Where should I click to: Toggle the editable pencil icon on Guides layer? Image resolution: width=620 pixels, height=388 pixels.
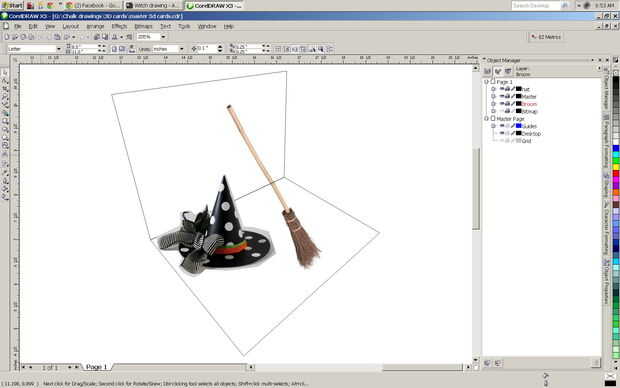pos(513,126)
